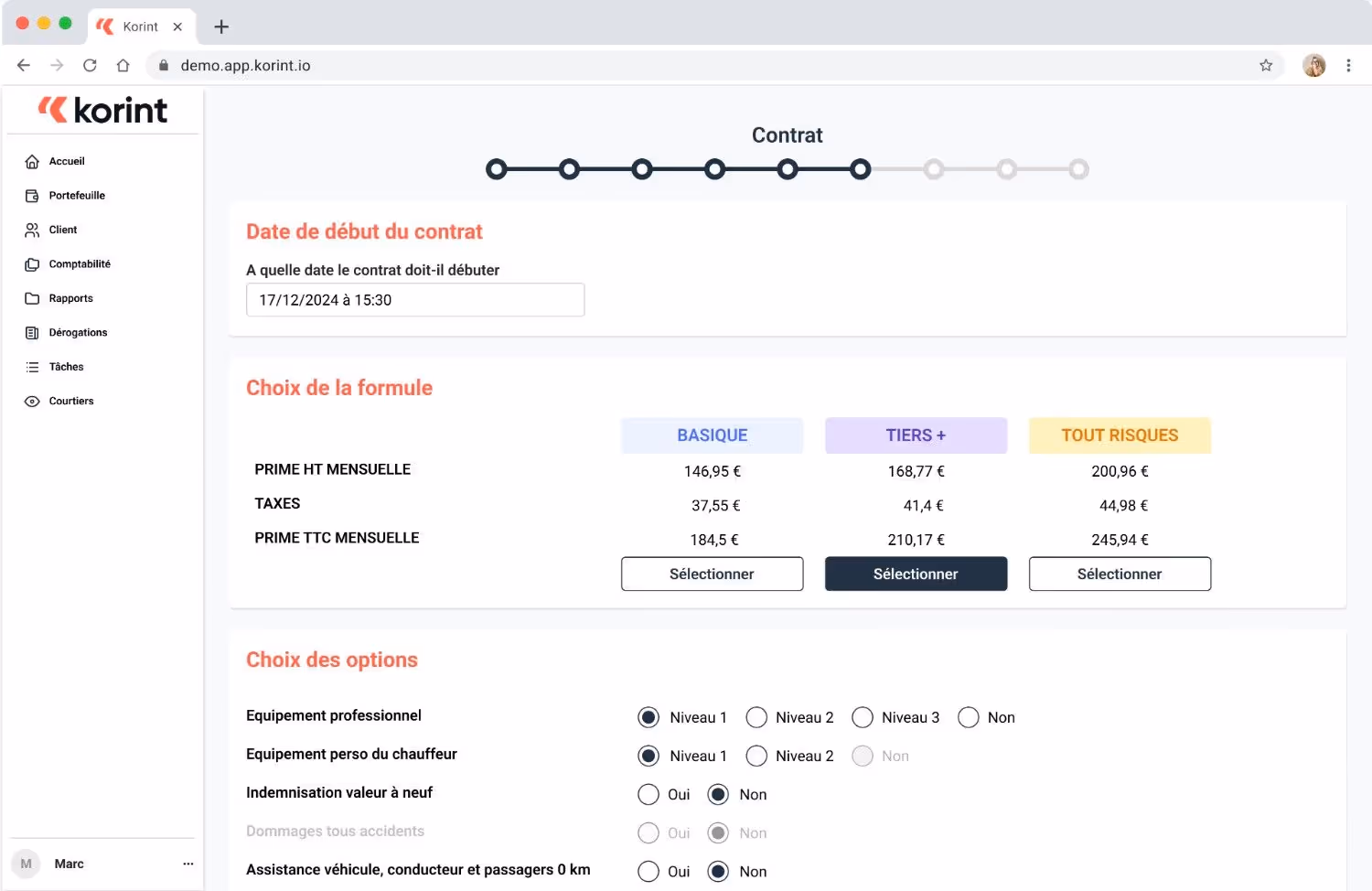1372x891 pixels.
Task: Choose Oui for Indemnisation valeur à neuf
Action: click(x=648, y=794)
